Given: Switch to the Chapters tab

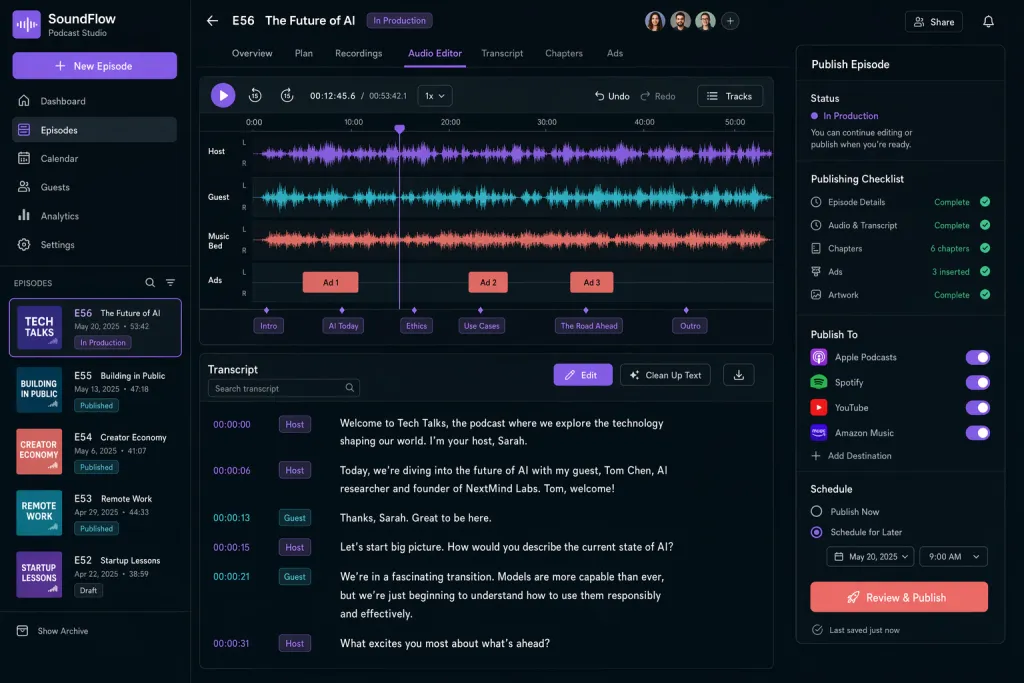Looking at the screenshot, I should coord(564,54).
